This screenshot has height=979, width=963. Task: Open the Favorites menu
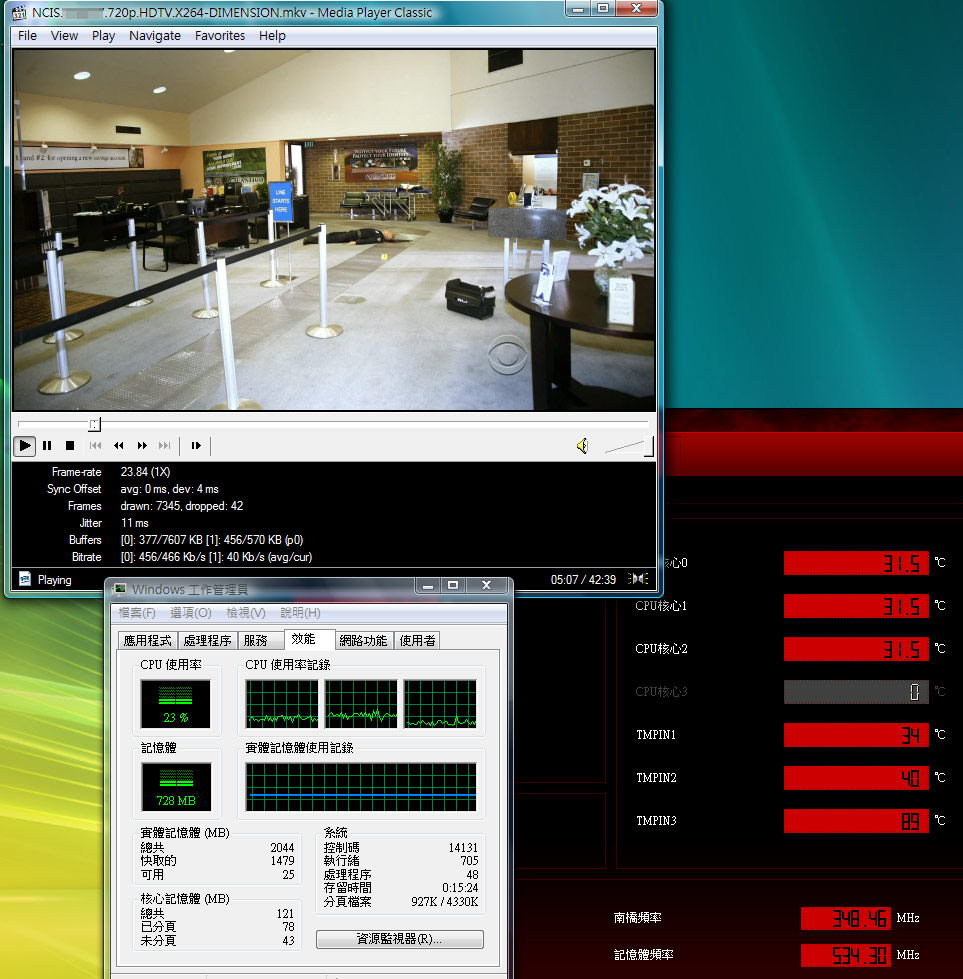click(220, 36)
